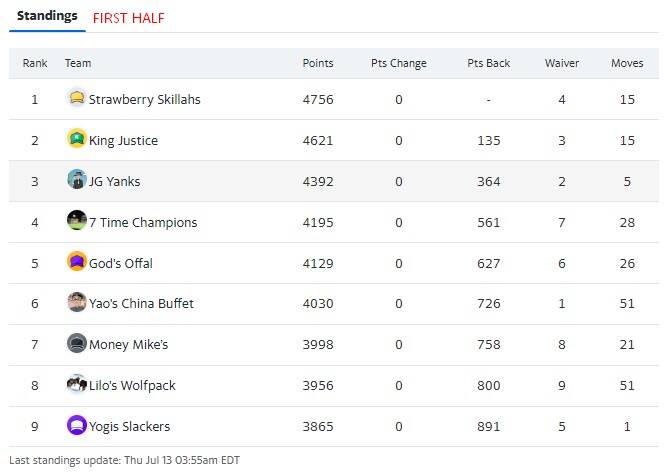Click the 7 Time Champions team name

[x=143, y=223]
